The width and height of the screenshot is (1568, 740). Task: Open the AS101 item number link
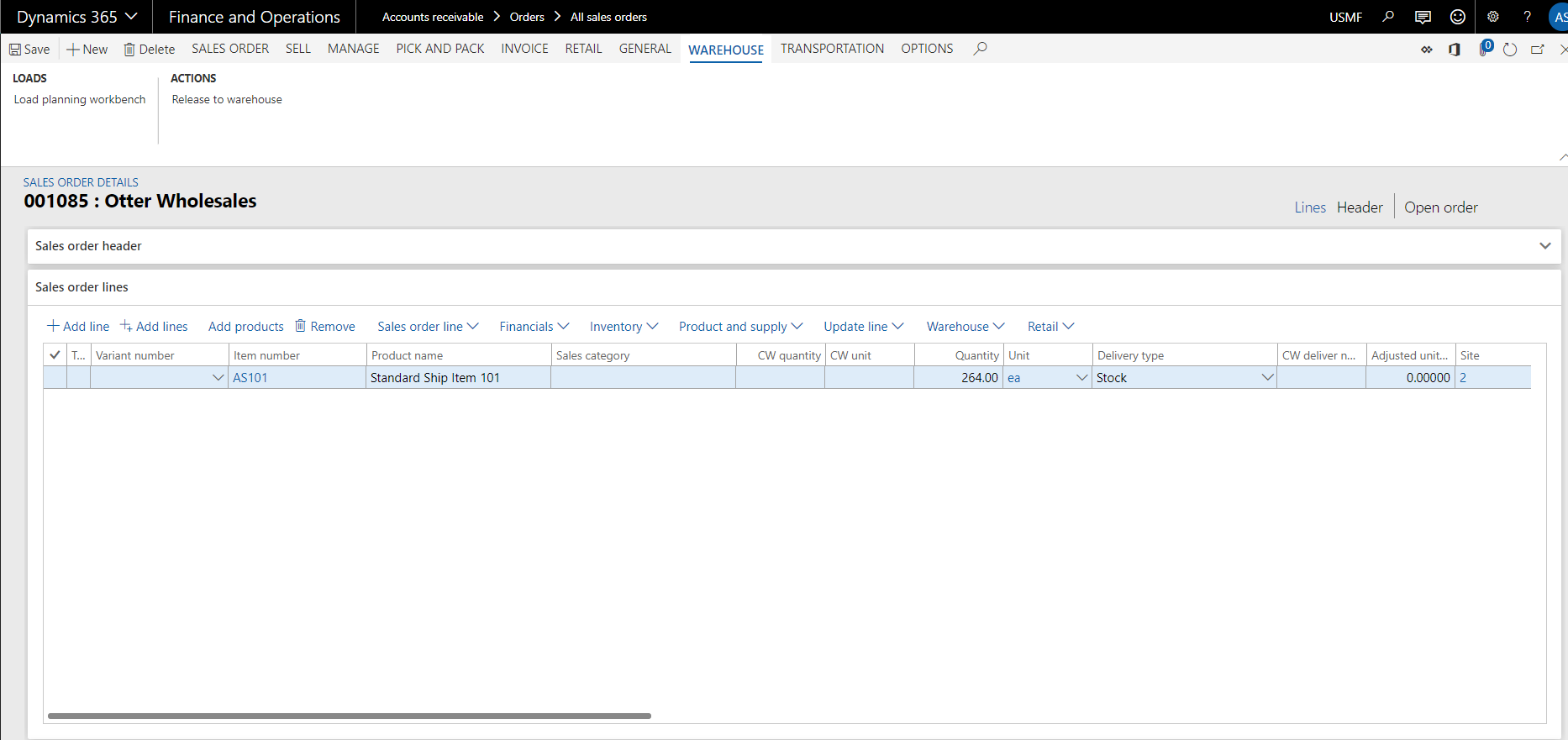250,378
